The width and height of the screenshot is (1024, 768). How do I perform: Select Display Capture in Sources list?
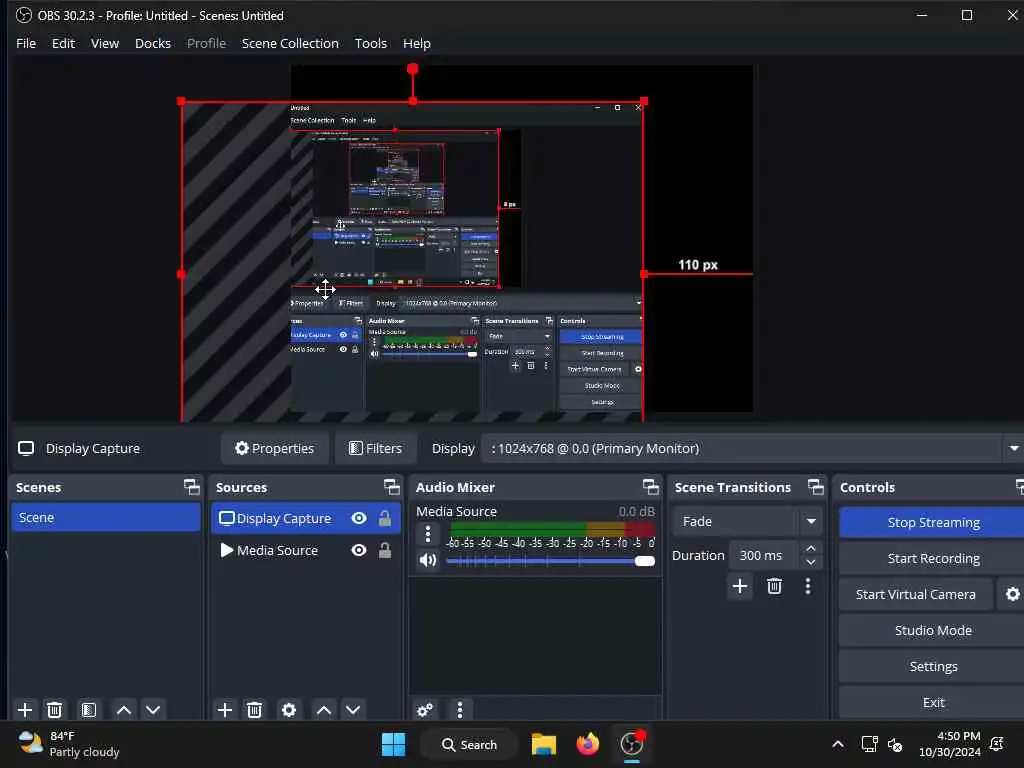tap(306, 519)
